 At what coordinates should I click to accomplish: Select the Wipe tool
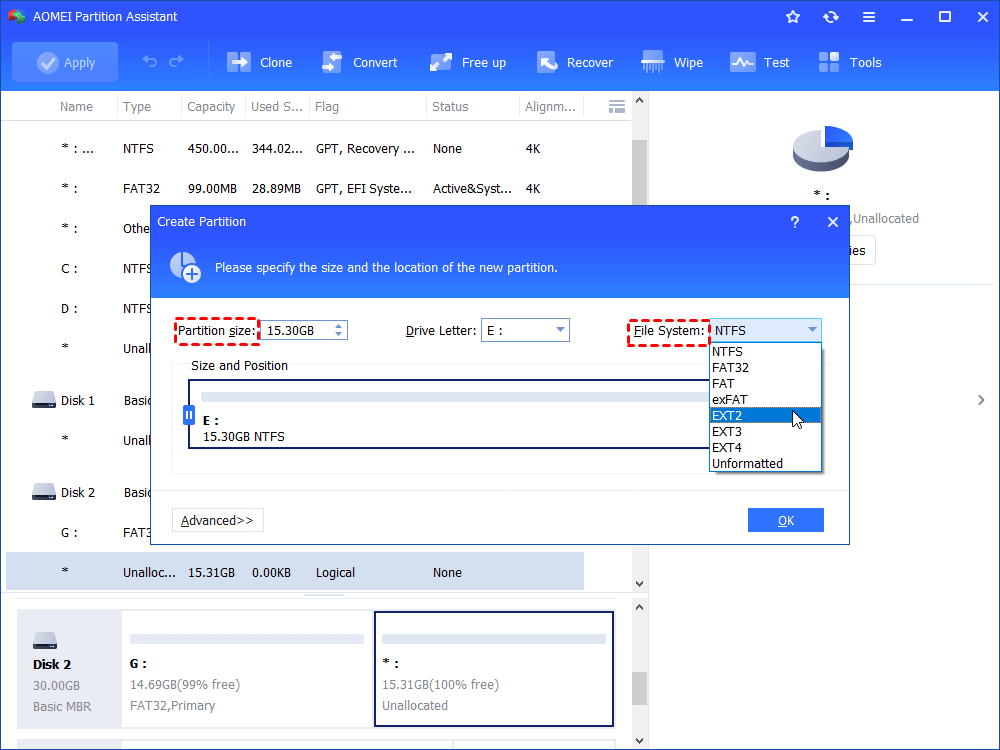pos(671,61)
